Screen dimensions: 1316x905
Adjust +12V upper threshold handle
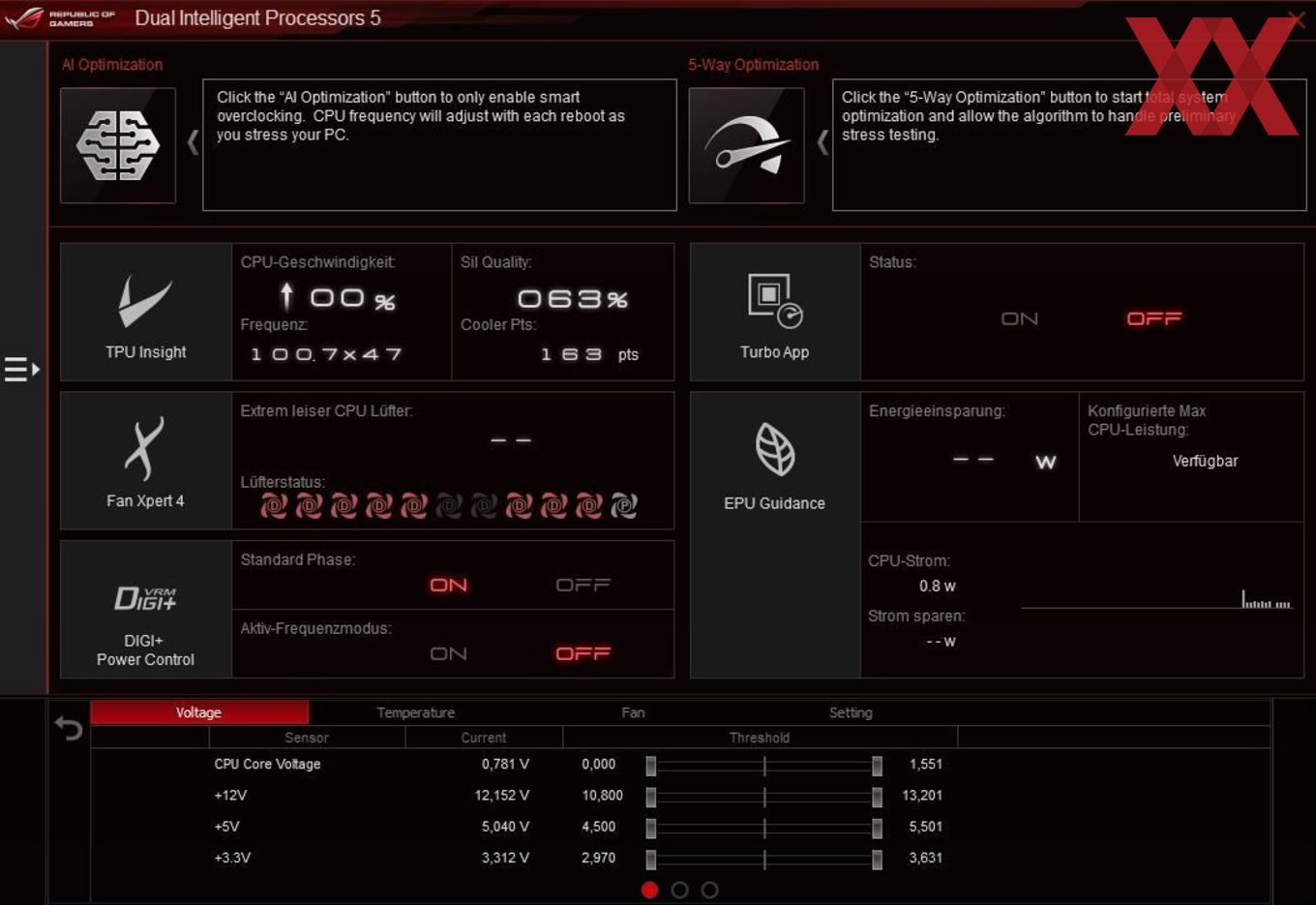click(x=877, y=798)
